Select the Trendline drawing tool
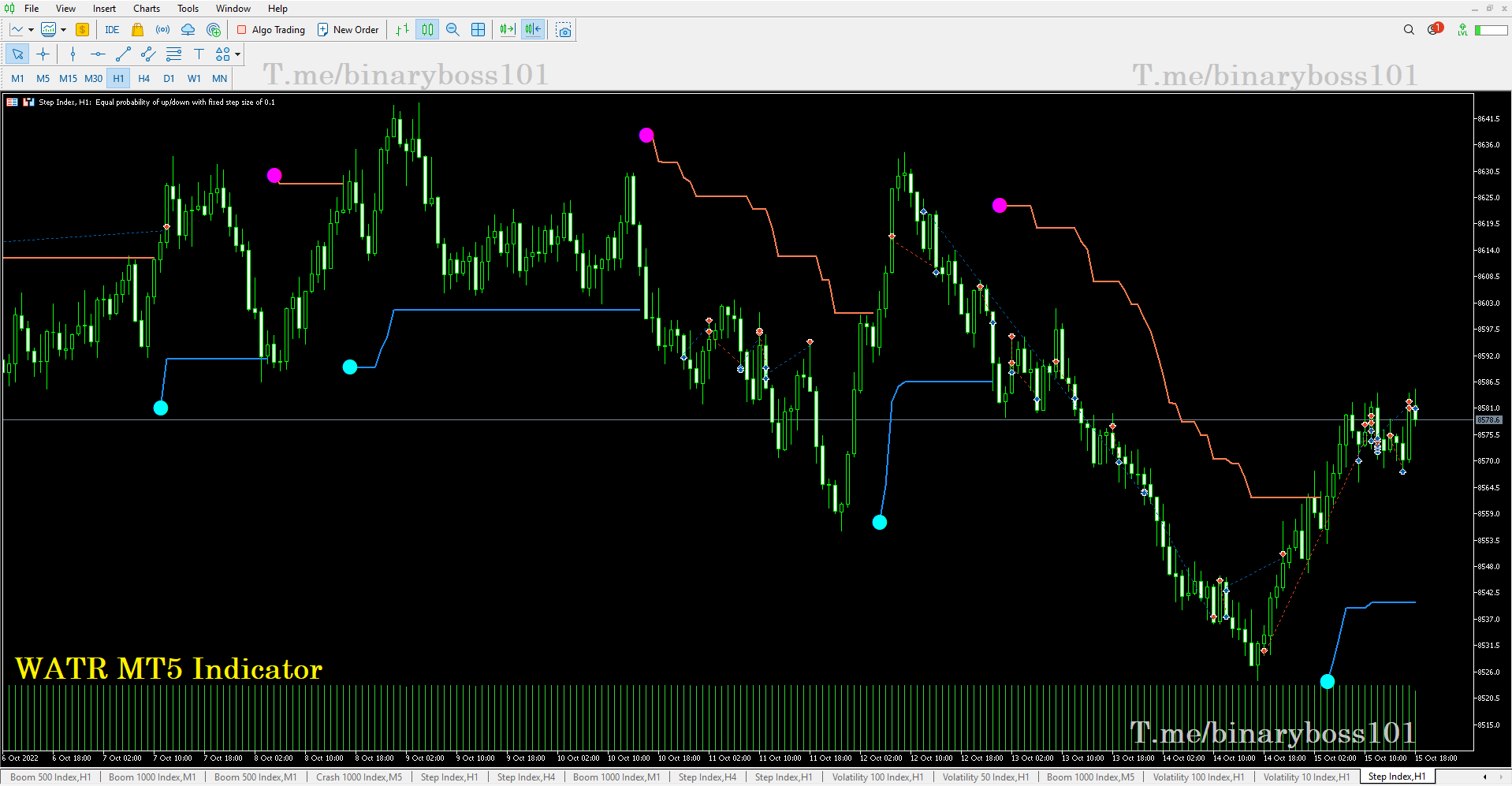The image size is (1512, 786). coord(123,54)
